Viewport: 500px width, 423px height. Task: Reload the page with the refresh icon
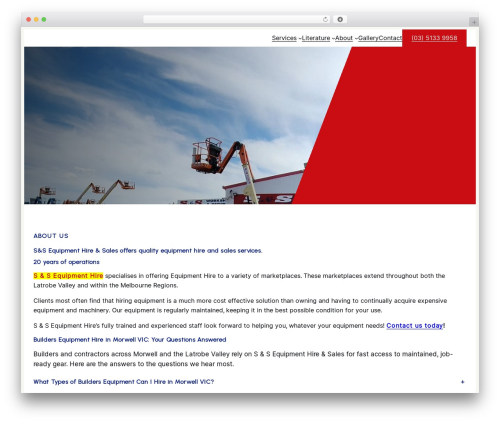[325, 20]
